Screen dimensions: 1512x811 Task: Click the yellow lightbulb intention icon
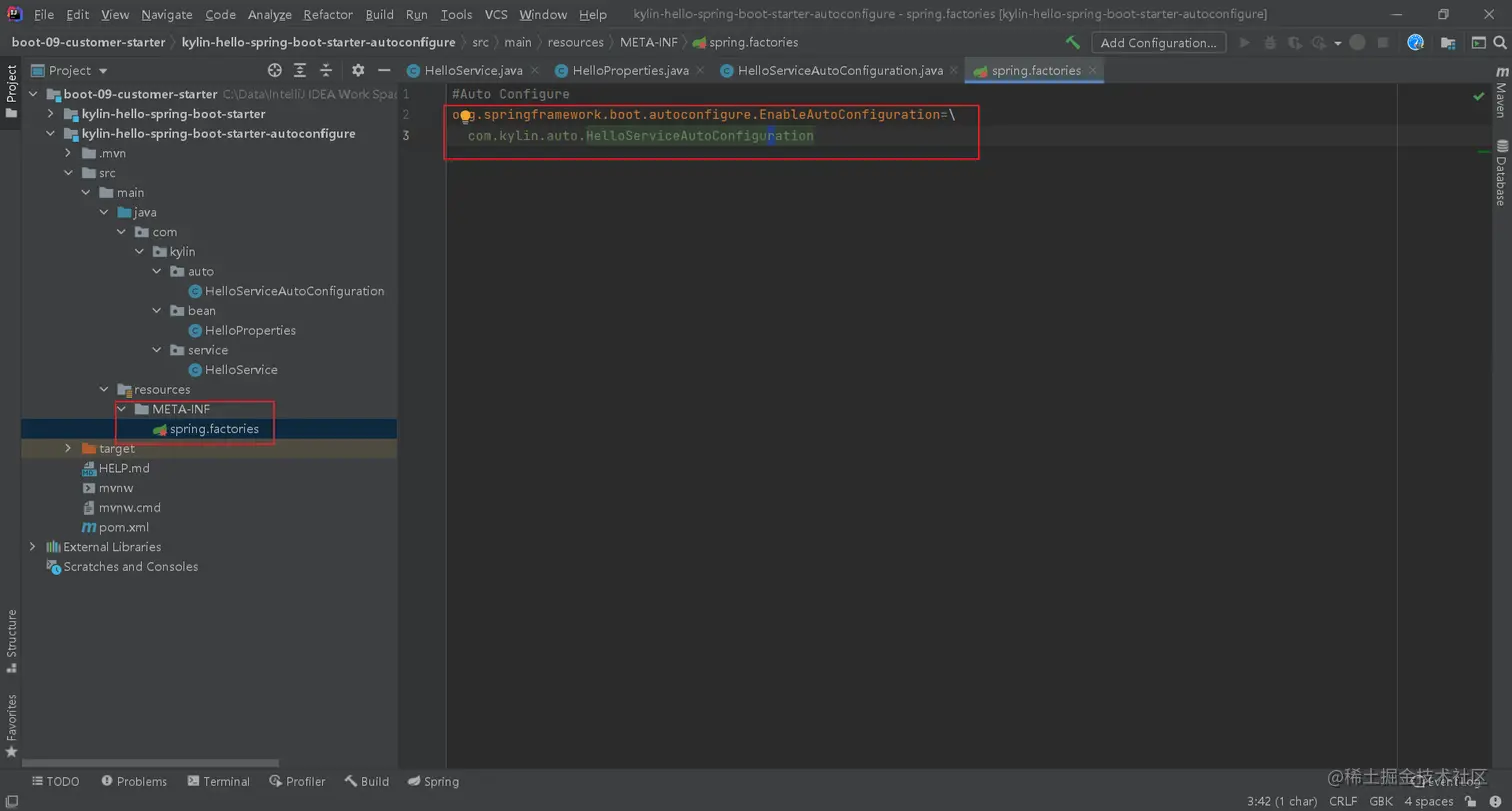click(x=464, y=116)
